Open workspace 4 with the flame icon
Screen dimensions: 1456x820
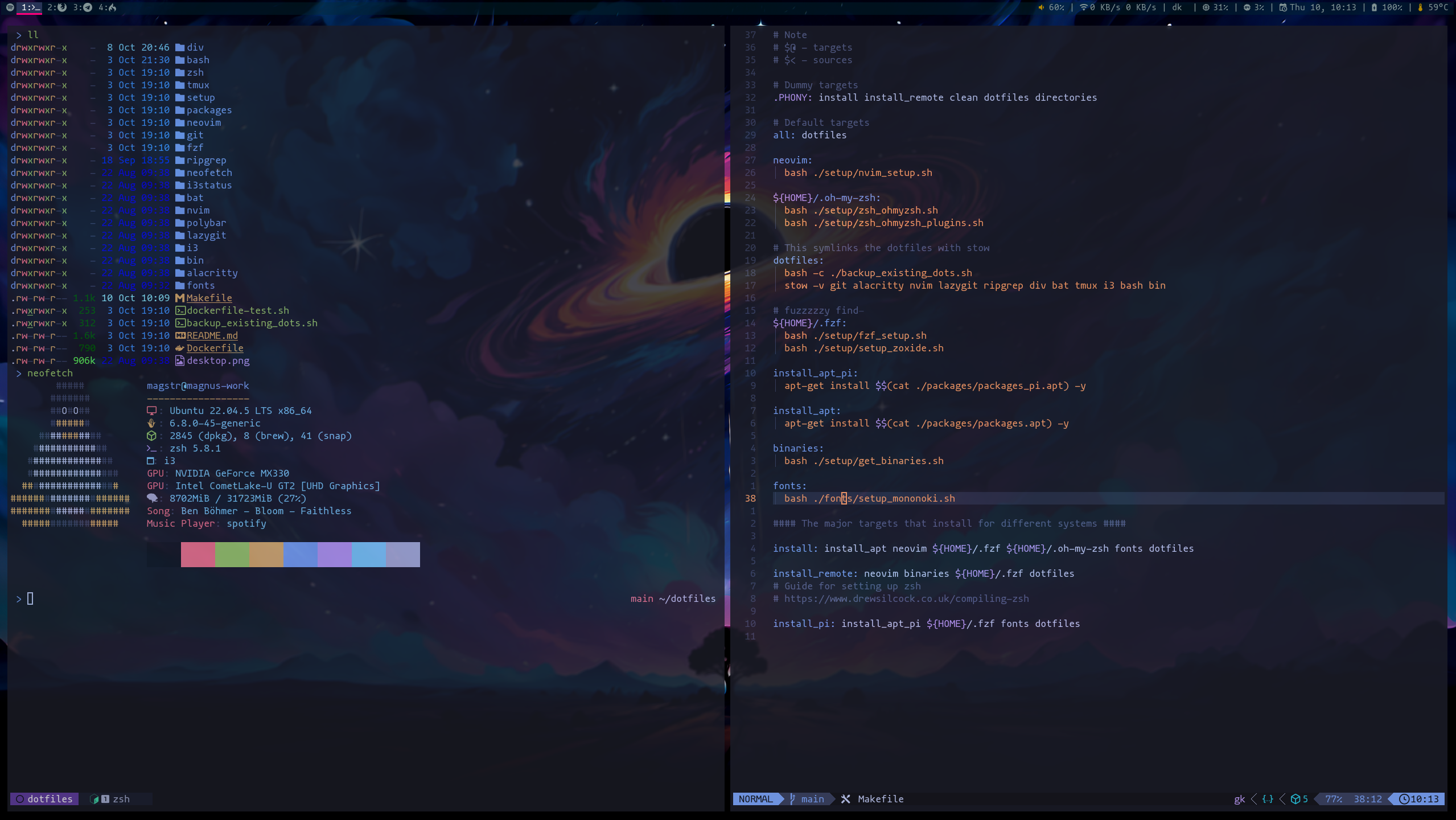click(108, 7)
